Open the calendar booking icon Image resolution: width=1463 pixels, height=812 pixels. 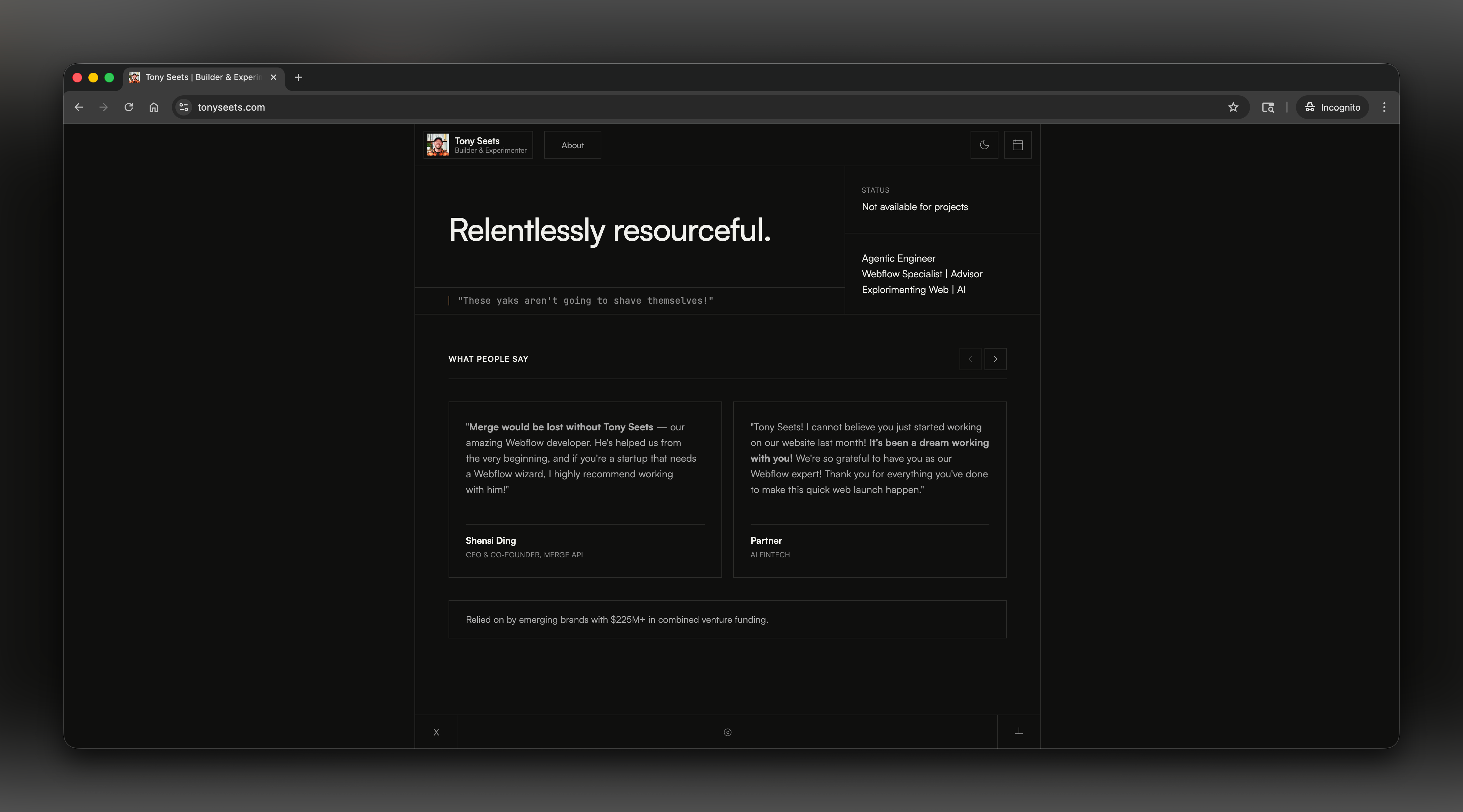(x=1017, y=145)
